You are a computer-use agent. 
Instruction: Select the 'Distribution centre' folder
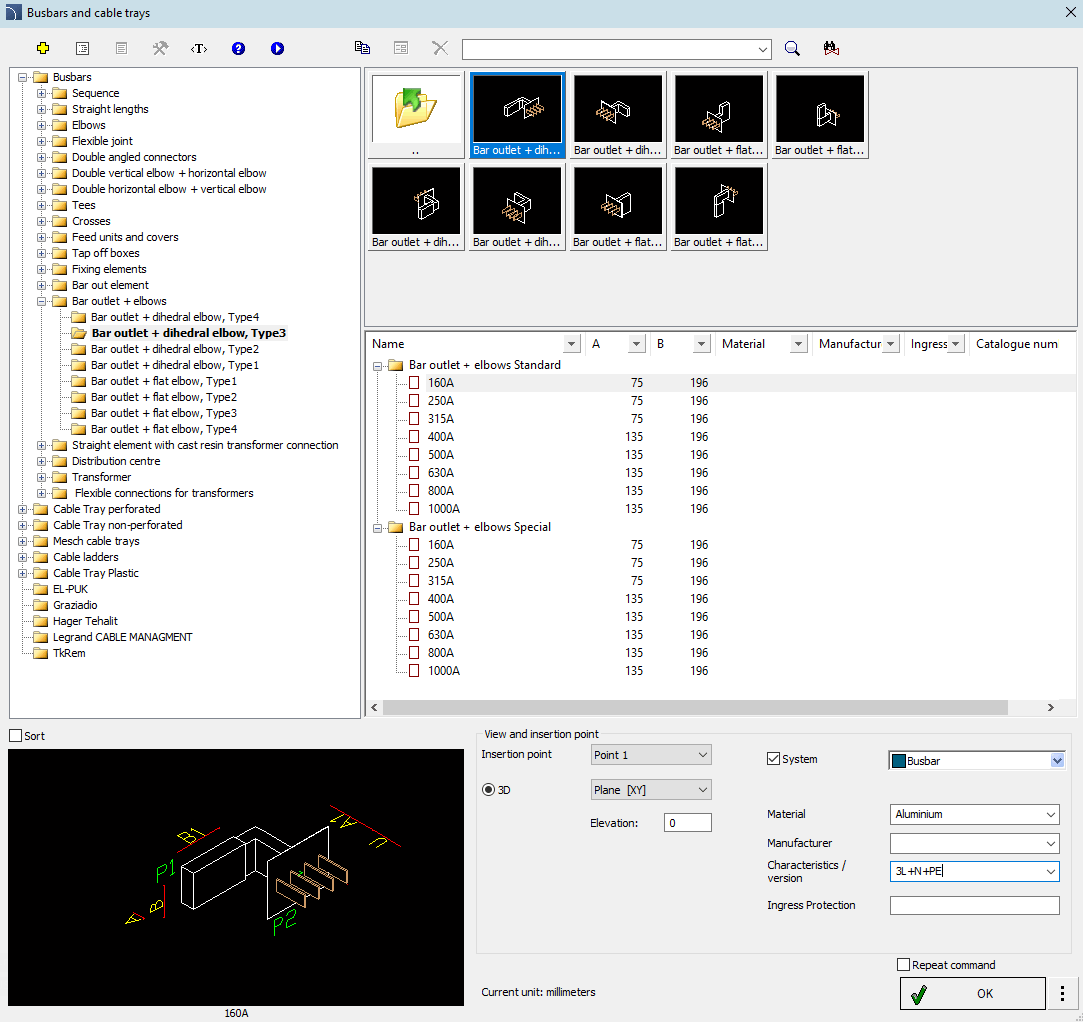click(x=116, y=461)
